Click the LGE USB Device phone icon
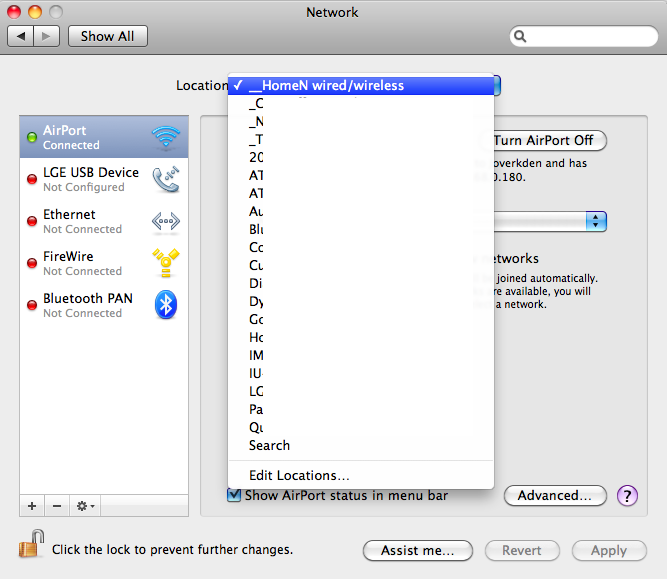The width and height of the screenshot is (667, 579). pyautogui.click(x=166, y=179)
